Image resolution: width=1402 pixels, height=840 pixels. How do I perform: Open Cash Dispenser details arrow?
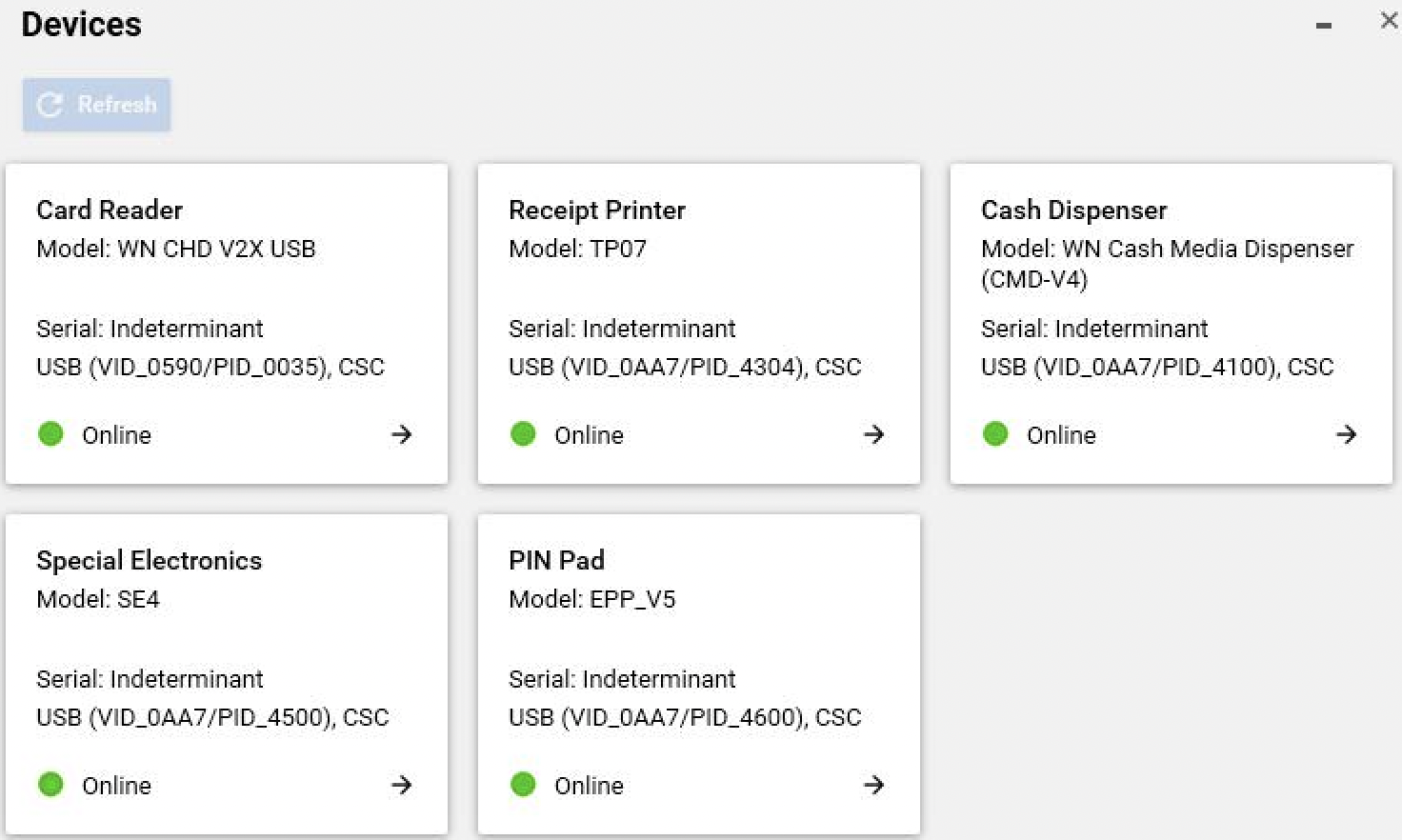tap(1346, 435)
